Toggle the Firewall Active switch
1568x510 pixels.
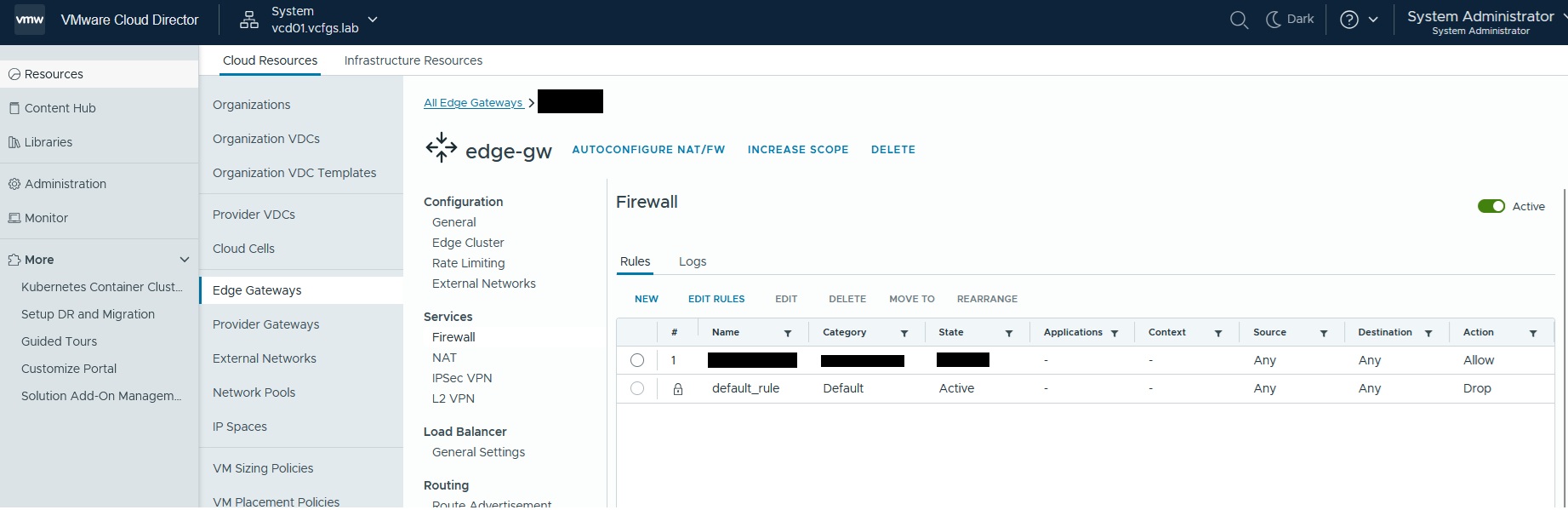(1491, 206)
